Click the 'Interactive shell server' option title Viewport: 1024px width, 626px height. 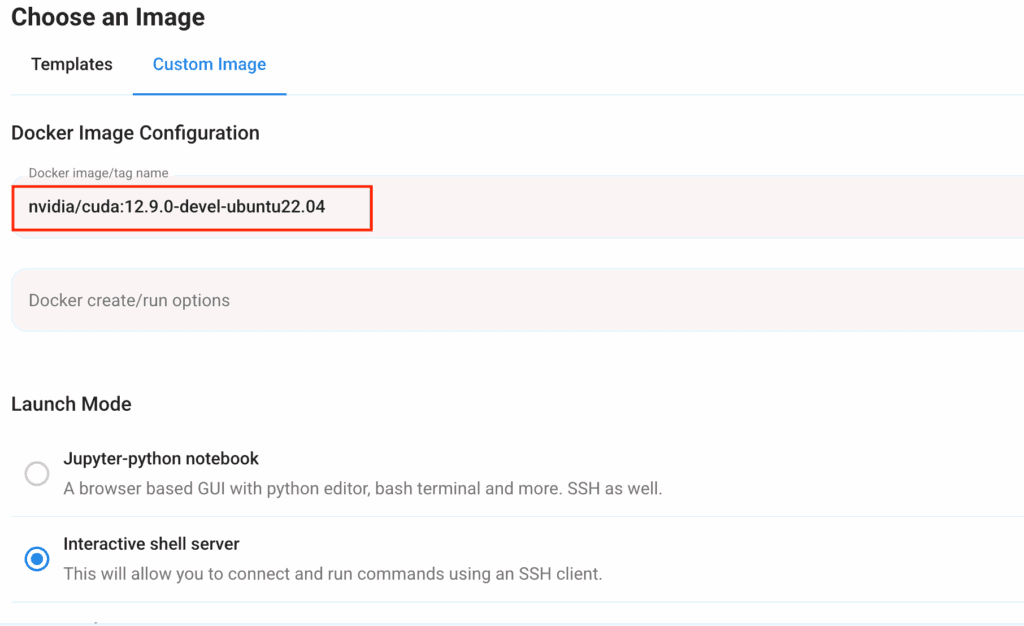tap(151, 544)
